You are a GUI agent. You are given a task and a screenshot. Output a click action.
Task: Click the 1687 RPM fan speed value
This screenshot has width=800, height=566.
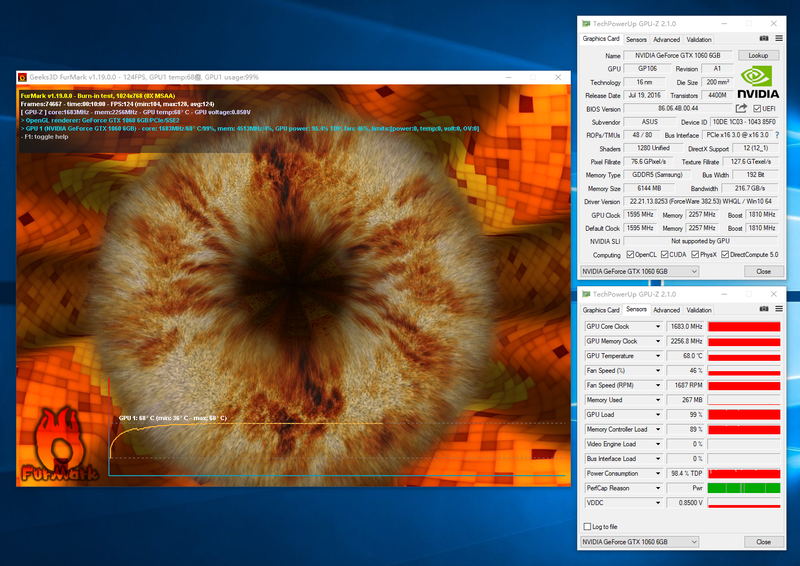pos(686,385)
